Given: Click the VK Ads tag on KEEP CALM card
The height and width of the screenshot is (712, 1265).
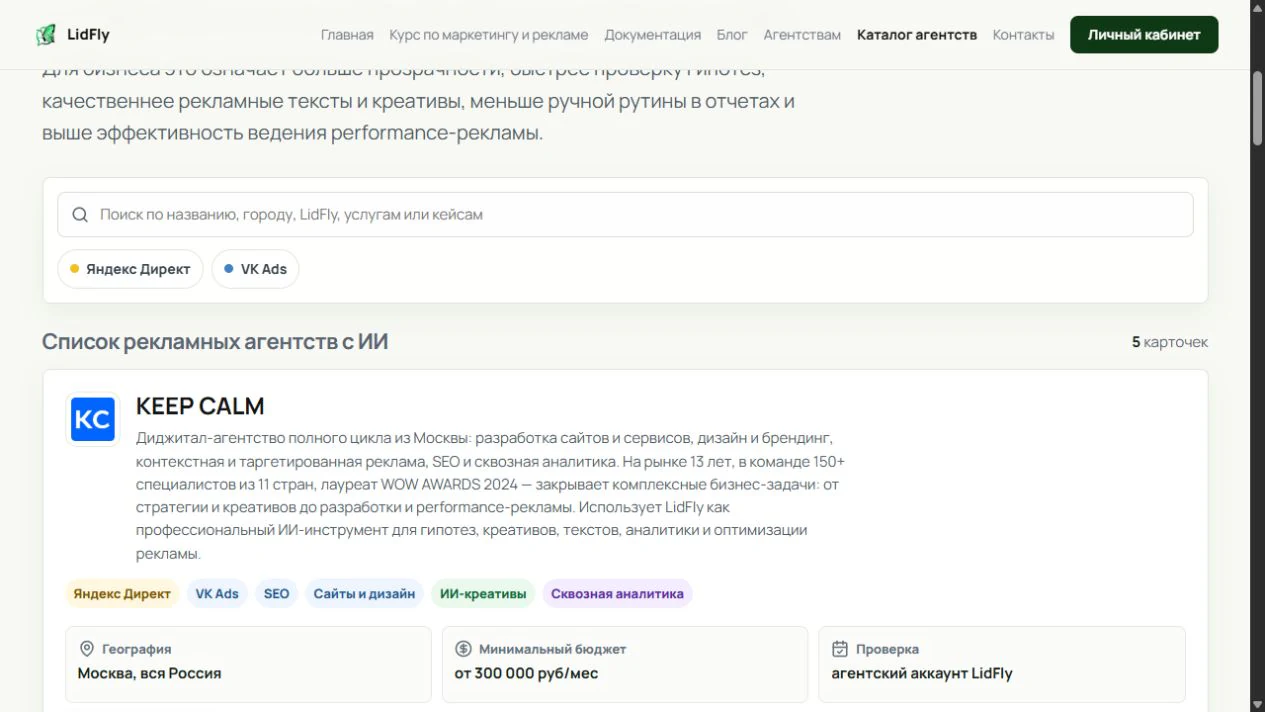Looking at the screenshot, I should [217, 594].
